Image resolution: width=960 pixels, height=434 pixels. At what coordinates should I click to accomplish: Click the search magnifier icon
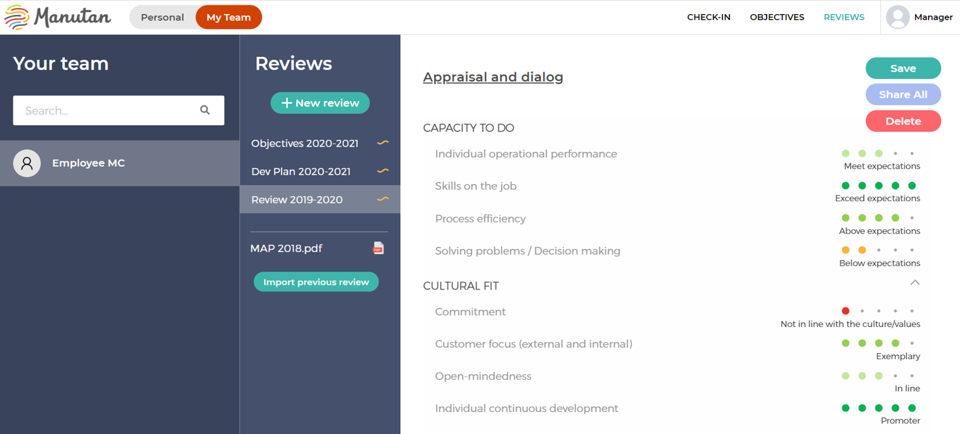click(205, 110)
